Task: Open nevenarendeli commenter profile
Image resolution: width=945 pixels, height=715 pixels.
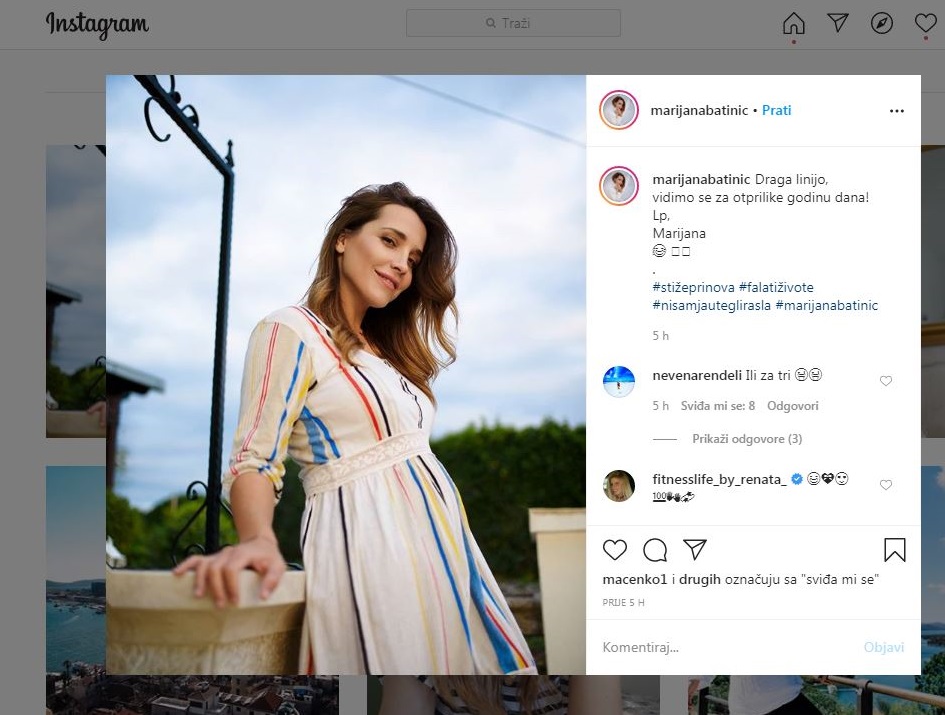Action: (x=697, y=375)
